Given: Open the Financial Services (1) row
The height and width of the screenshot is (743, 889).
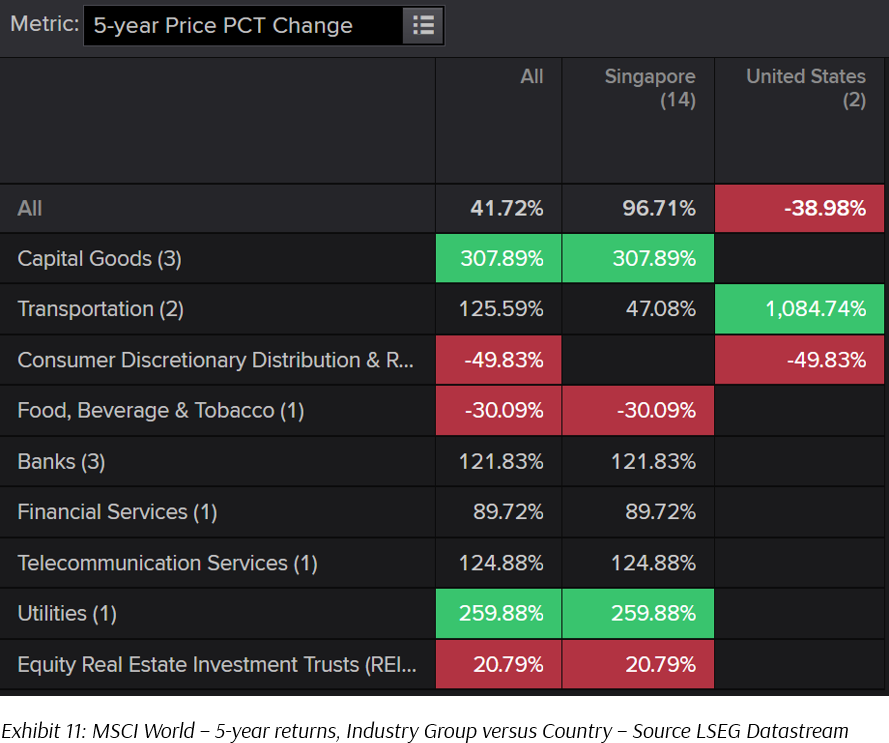Looking at the screenshot, I should point(117,513).
